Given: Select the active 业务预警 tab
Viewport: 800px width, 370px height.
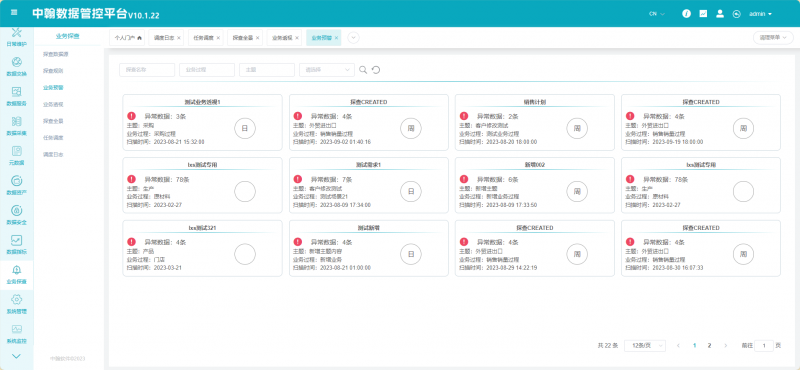Looking at the screenshot, I should [322, 38].
